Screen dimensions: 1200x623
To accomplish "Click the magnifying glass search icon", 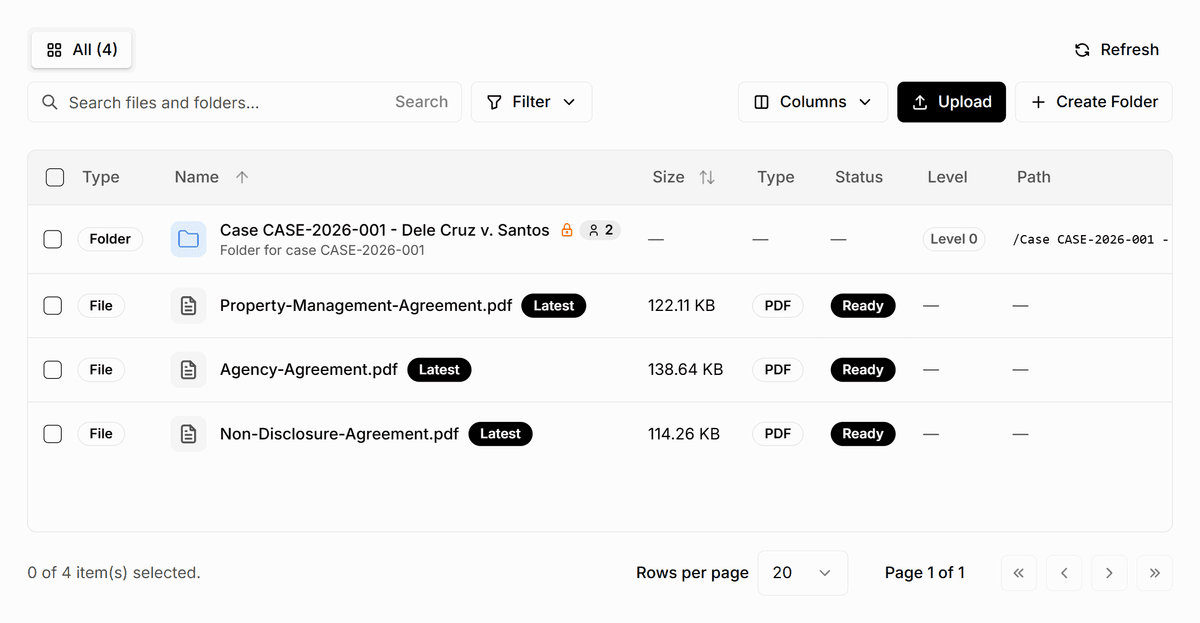I will [x=50, y=101].
